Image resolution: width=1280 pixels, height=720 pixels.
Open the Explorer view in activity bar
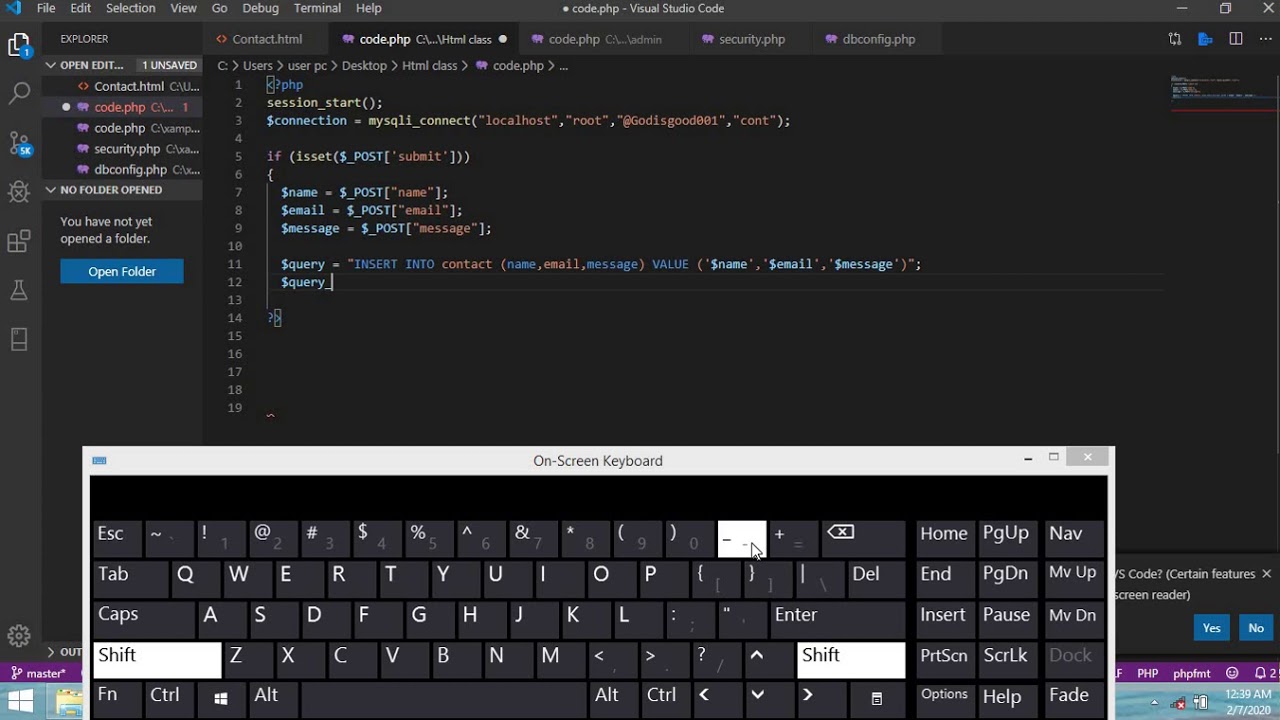click(x=19, y=45)
